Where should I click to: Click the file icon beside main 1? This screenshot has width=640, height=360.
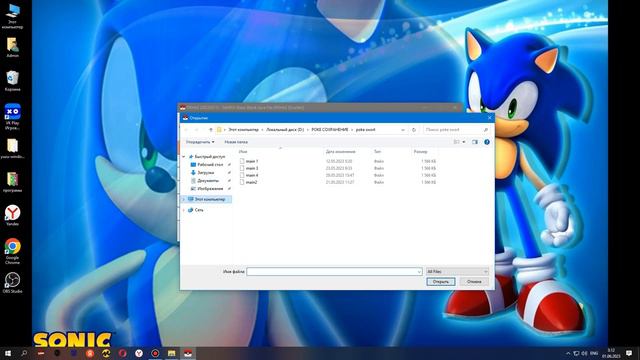(242, 161)
